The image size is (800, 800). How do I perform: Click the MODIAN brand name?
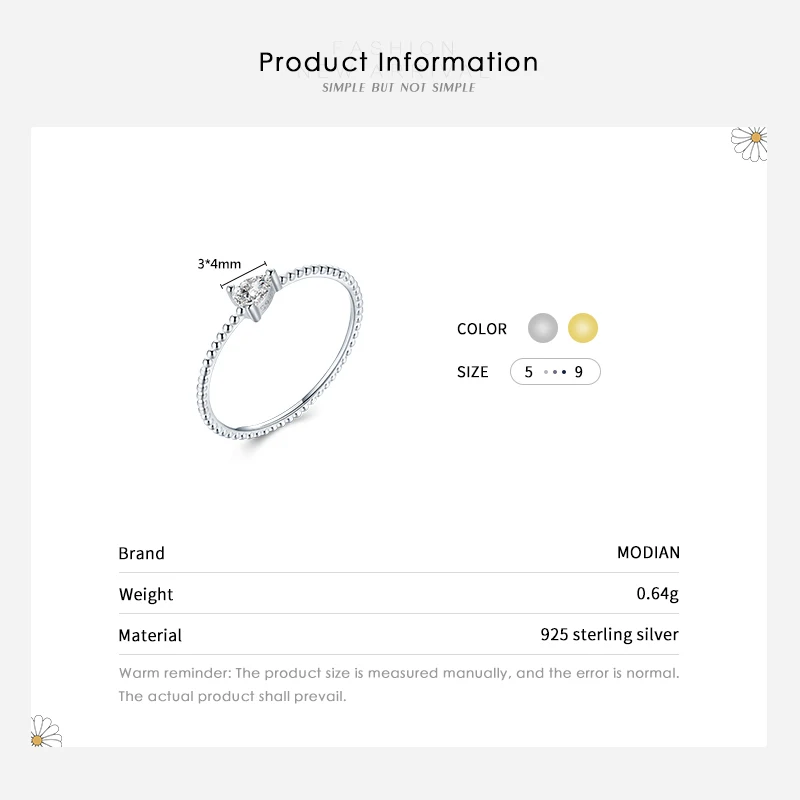pos(648,553)
